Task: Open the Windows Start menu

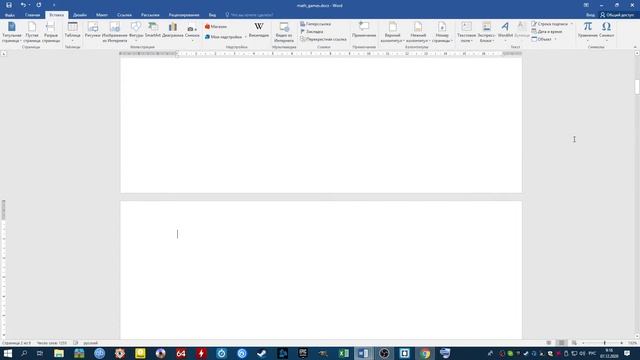Action: (8, 353)
